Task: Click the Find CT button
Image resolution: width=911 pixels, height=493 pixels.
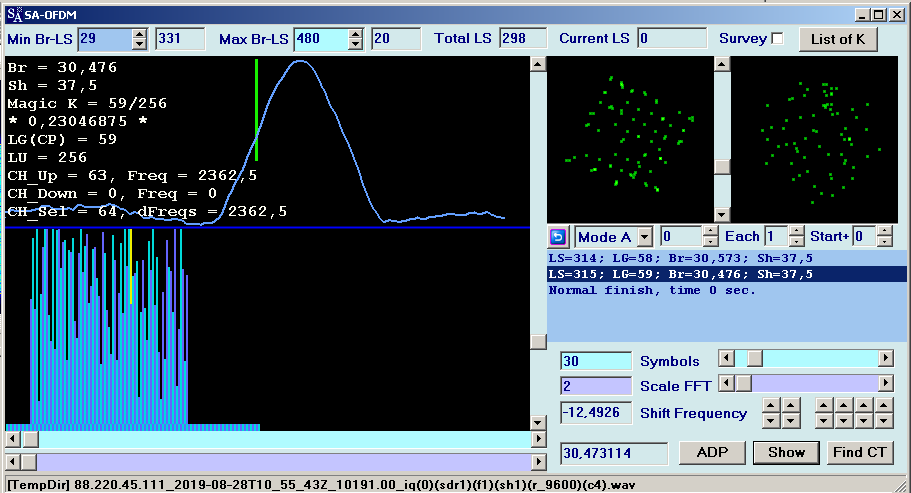Action: 859,452
